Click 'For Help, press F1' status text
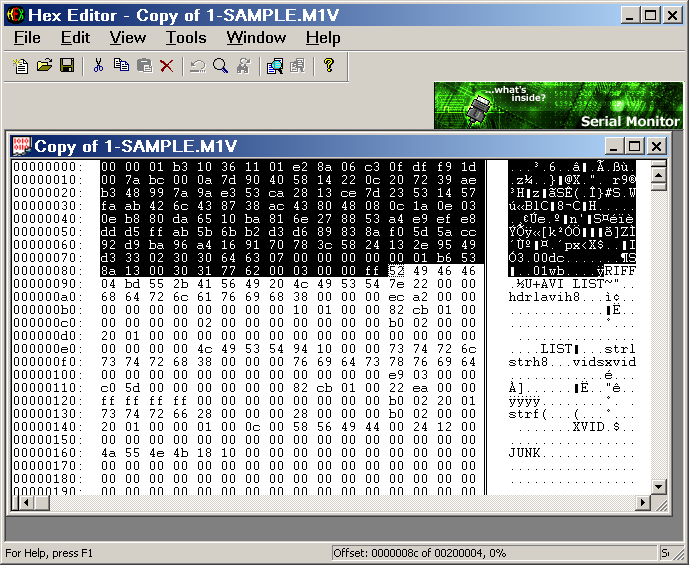Screen dimensions: 689x565 [x=49, y=553]
